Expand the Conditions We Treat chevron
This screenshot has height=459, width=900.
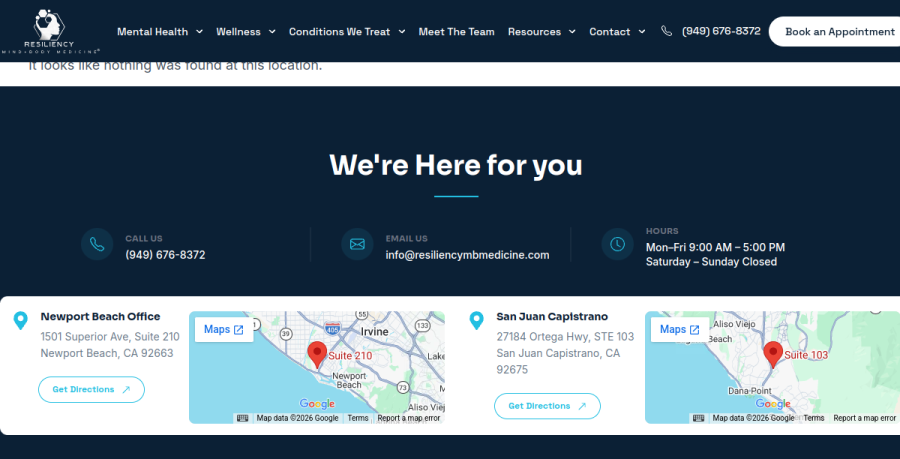click(402, 32)
